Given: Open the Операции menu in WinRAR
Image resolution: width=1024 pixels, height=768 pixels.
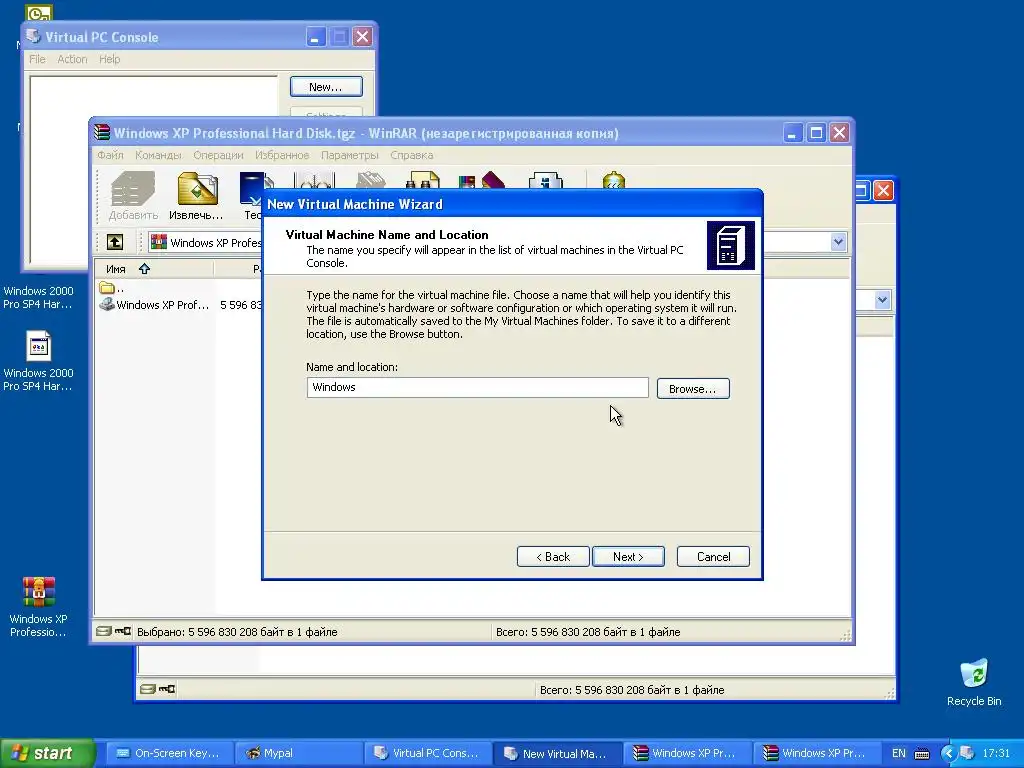Looking at the screenshot, I should click(218, 155).
